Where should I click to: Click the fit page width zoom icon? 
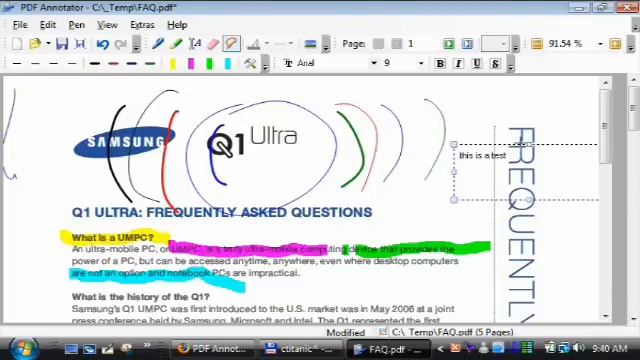coord(537,44)
